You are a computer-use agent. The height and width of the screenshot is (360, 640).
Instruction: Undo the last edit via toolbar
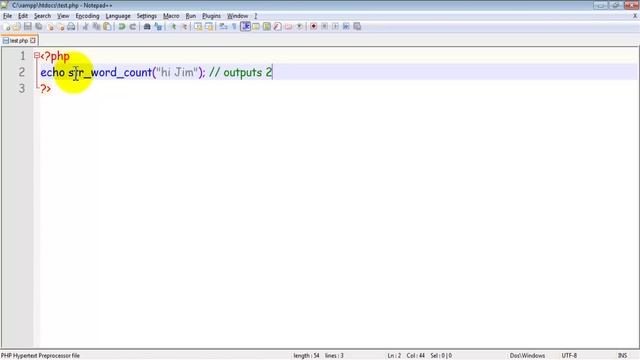click(121, 27)
